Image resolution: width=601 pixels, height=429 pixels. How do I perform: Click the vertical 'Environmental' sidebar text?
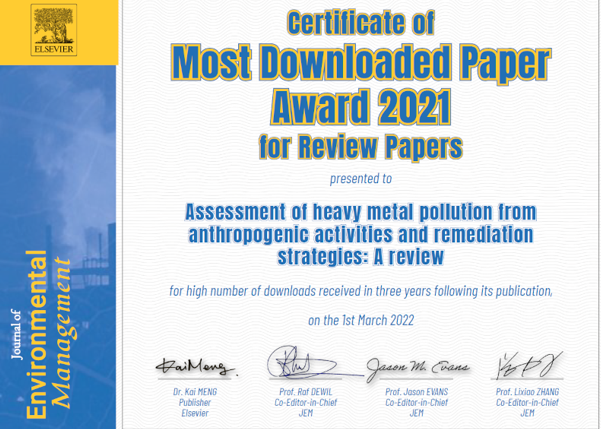(37, 334)
